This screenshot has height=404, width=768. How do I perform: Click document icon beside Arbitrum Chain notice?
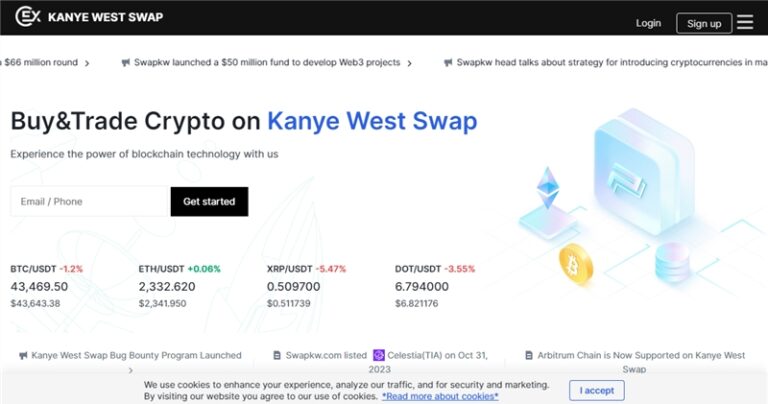pyautogui.click(x=528, y=355)
